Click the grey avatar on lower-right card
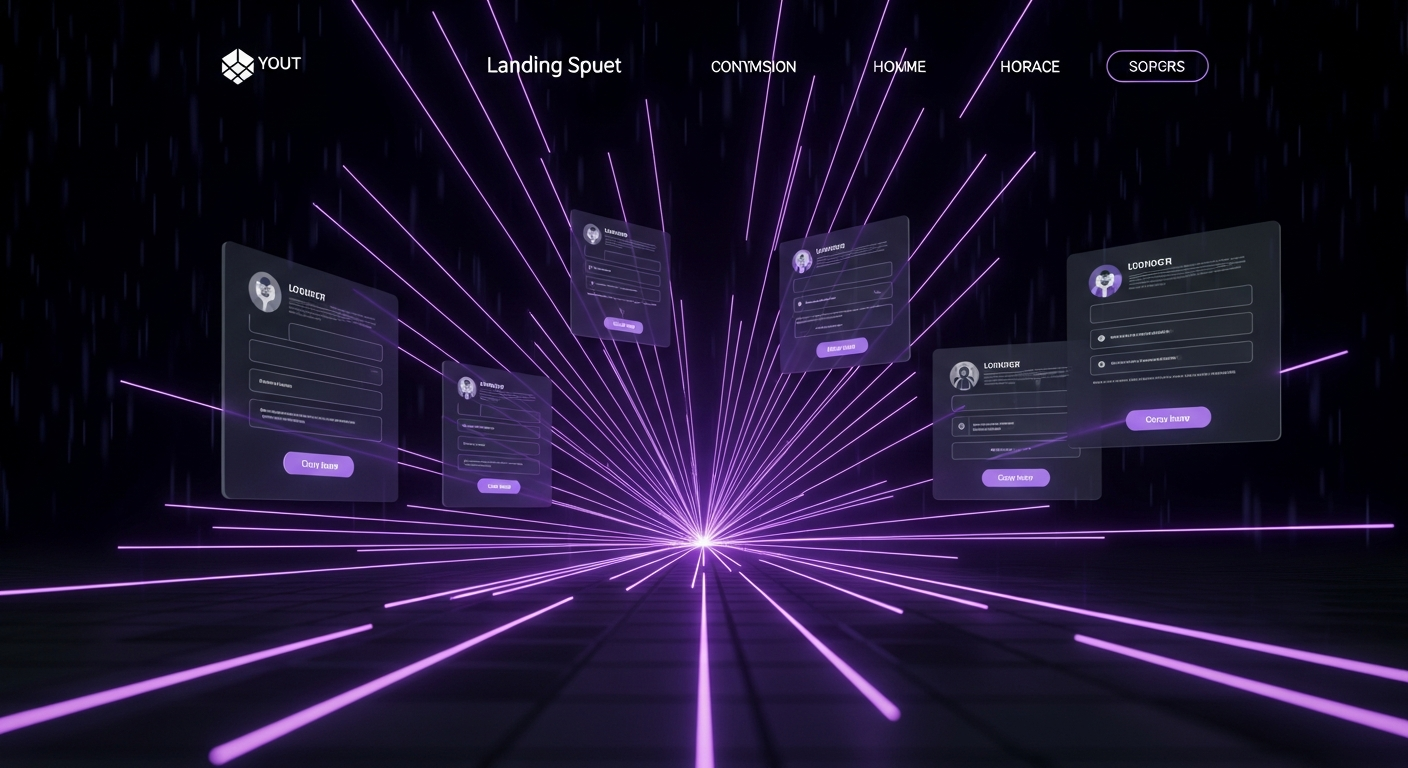Viewport: 1408px width, 768px height. 965,375
